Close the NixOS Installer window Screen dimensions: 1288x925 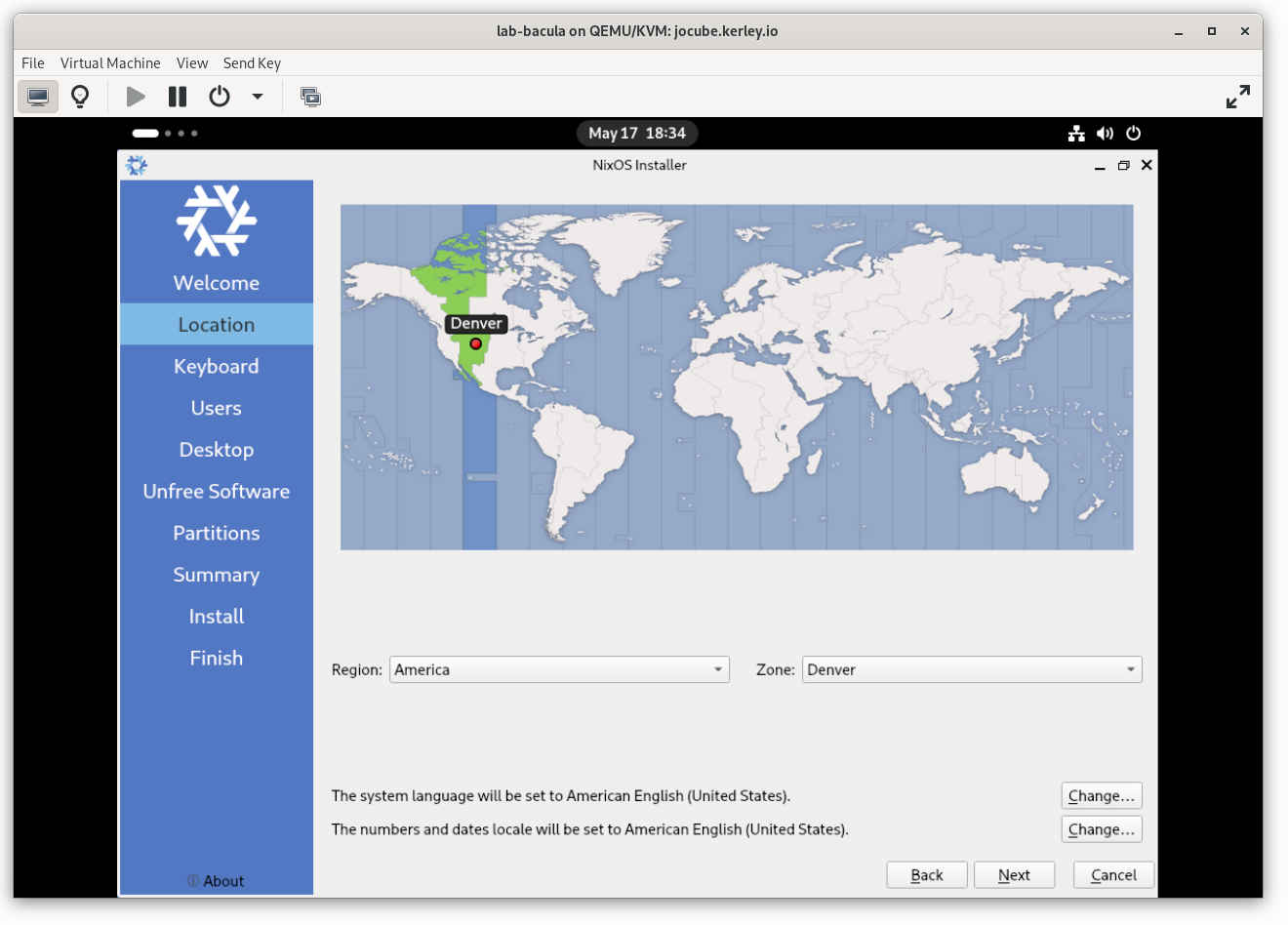tap(1147, 165)
